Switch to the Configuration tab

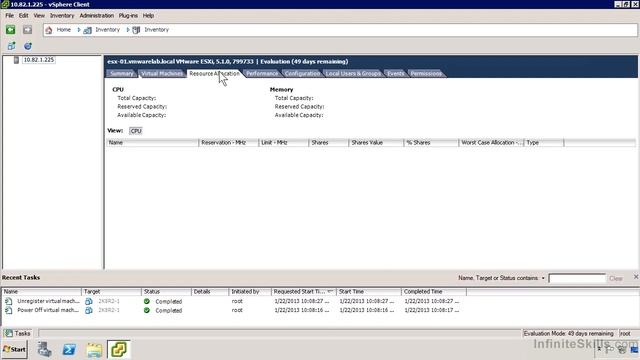point(302,73)
